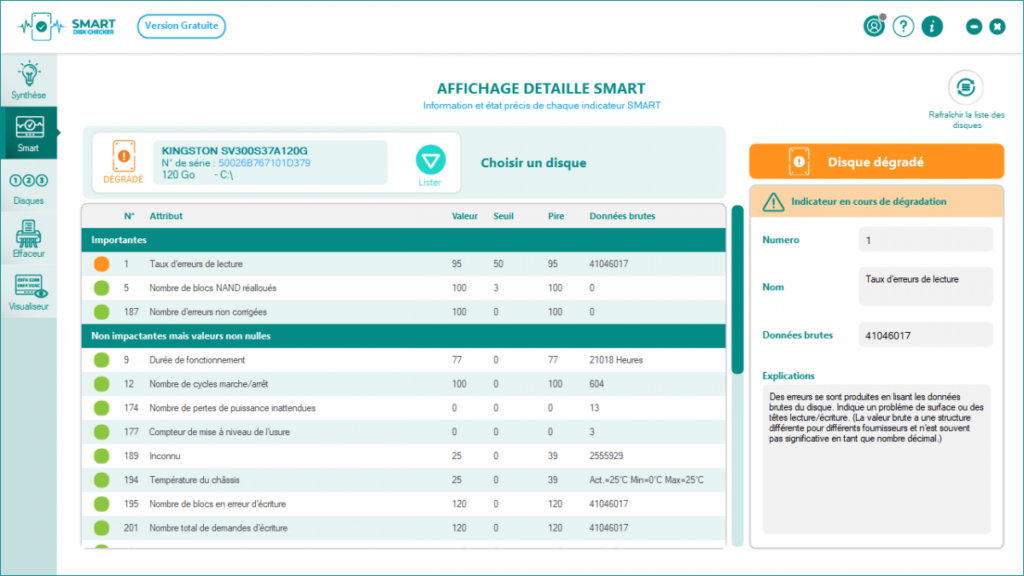Viewport: 1024px width, 576px height.
Task: Click green dot of Inconnu attribute 189
Action: [x=101, y=456]
